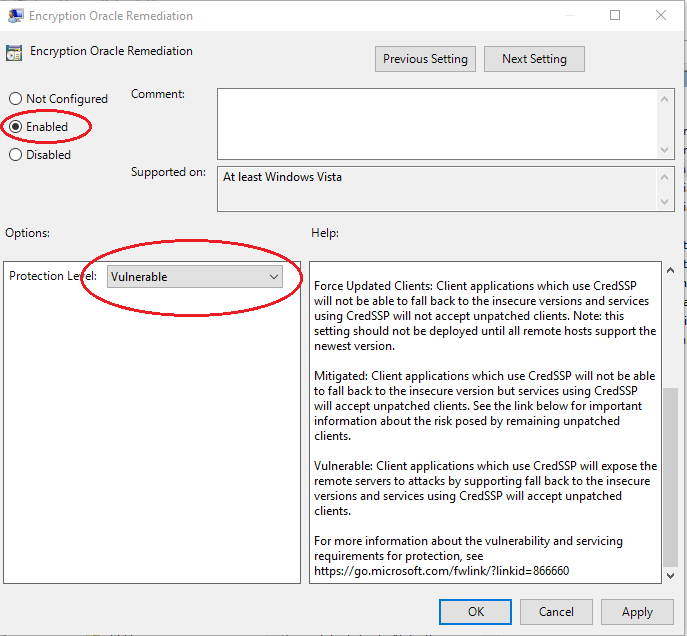This screenshot has height=636, width=687.
Task: Click inside the Comment text box
Action: [438, 124]
